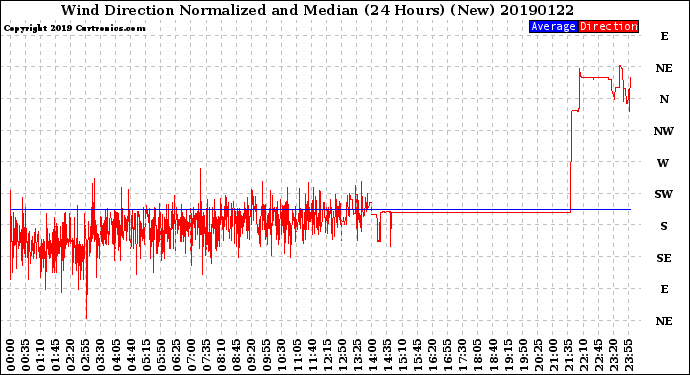The image size is (690, 375).
Task: Click the blue Average legend entry
Action: tap(553, 26)
